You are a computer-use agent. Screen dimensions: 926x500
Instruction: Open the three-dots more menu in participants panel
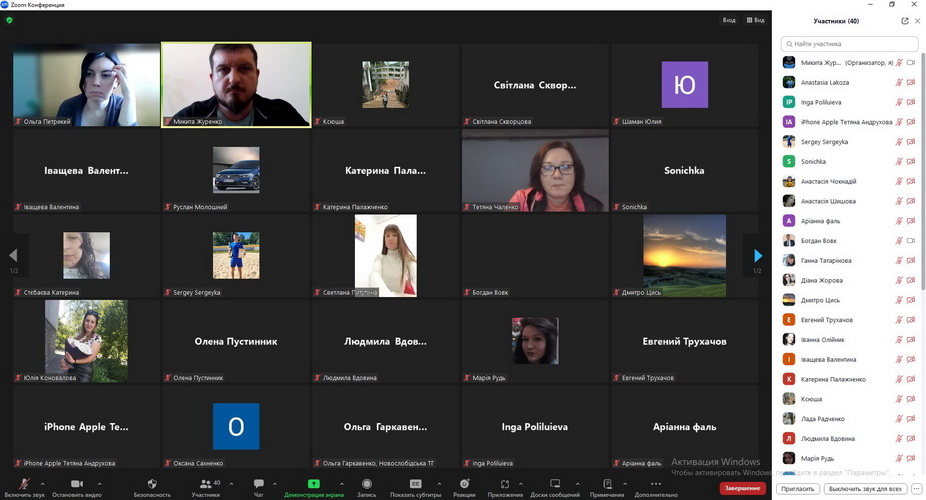[916, 489]
